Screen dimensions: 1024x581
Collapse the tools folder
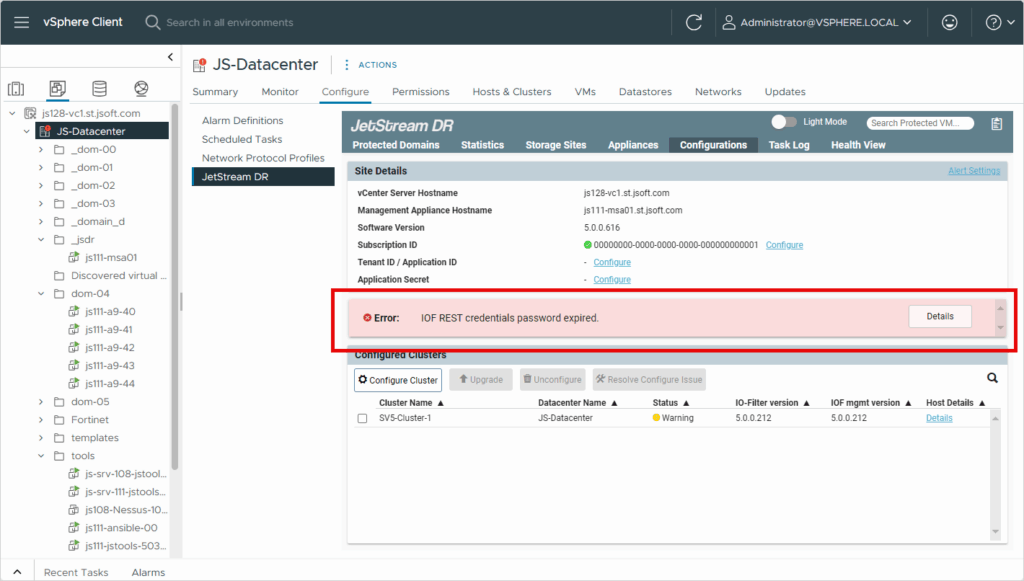pyautogui.click(x=41, y=456)
